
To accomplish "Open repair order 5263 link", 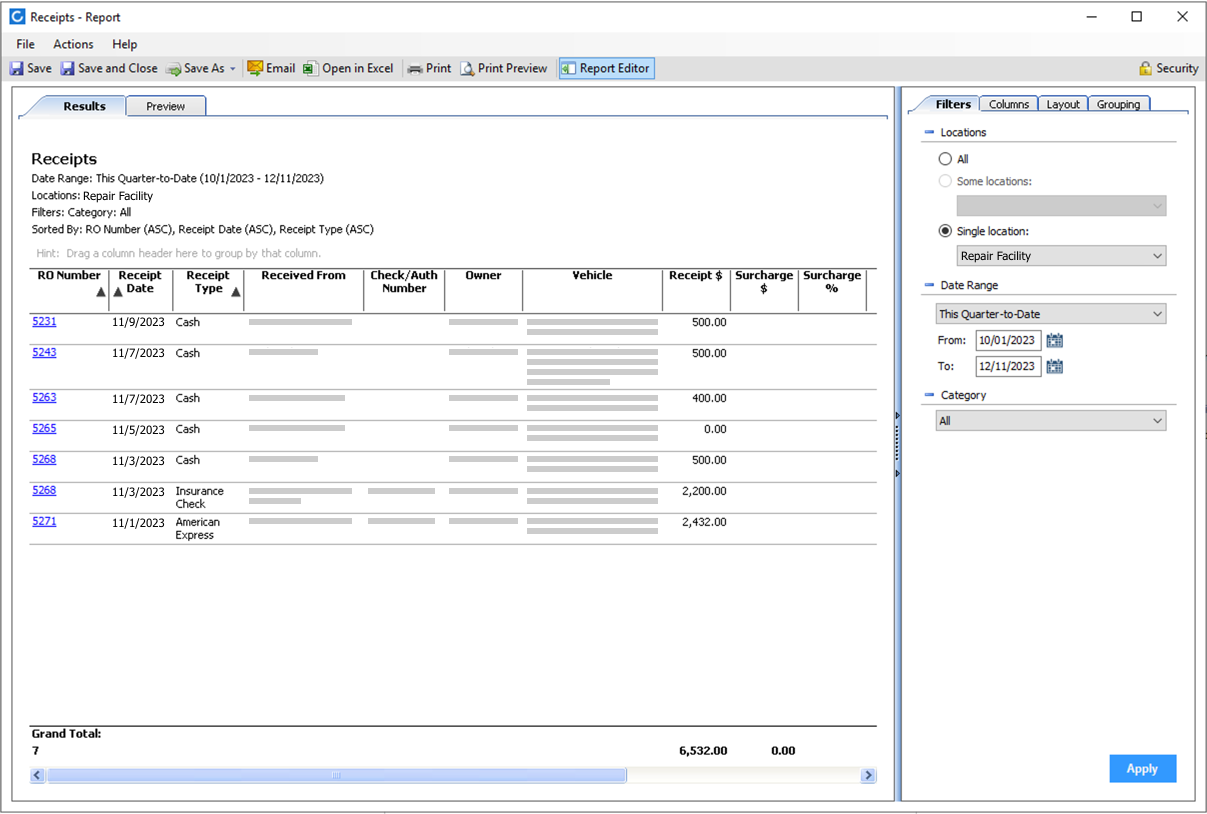I will (44, 398).
